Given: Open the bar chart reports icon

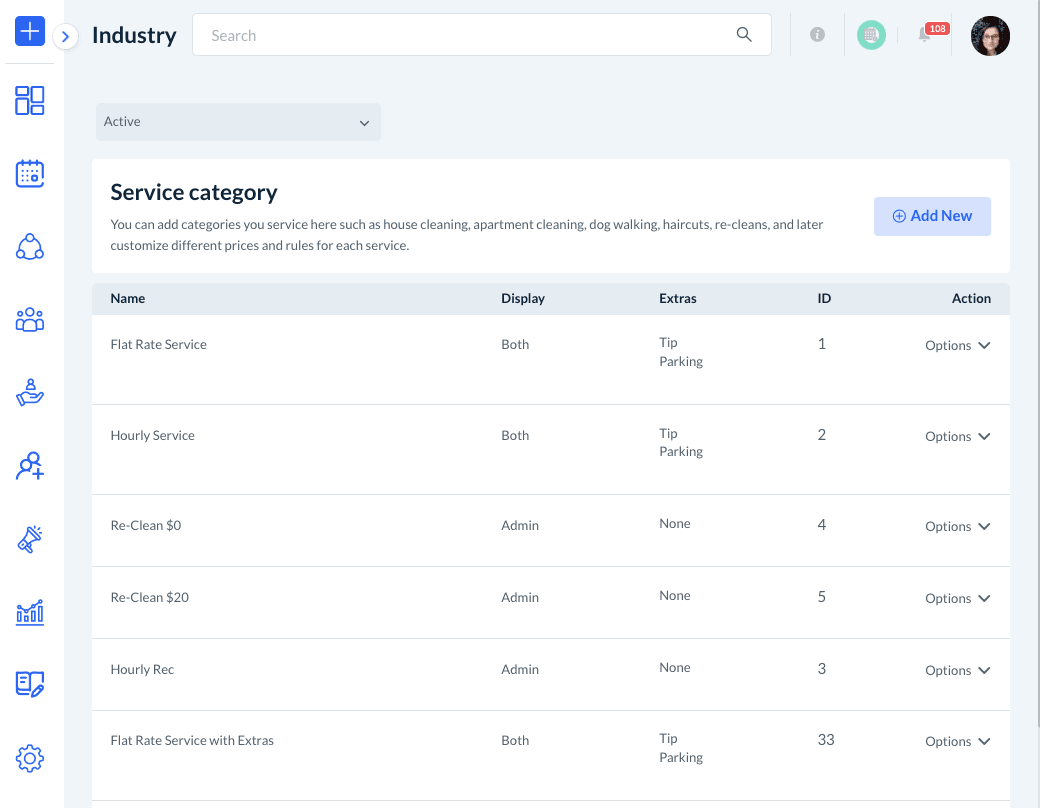Looking at the screenshot, I should click(30, 612).
